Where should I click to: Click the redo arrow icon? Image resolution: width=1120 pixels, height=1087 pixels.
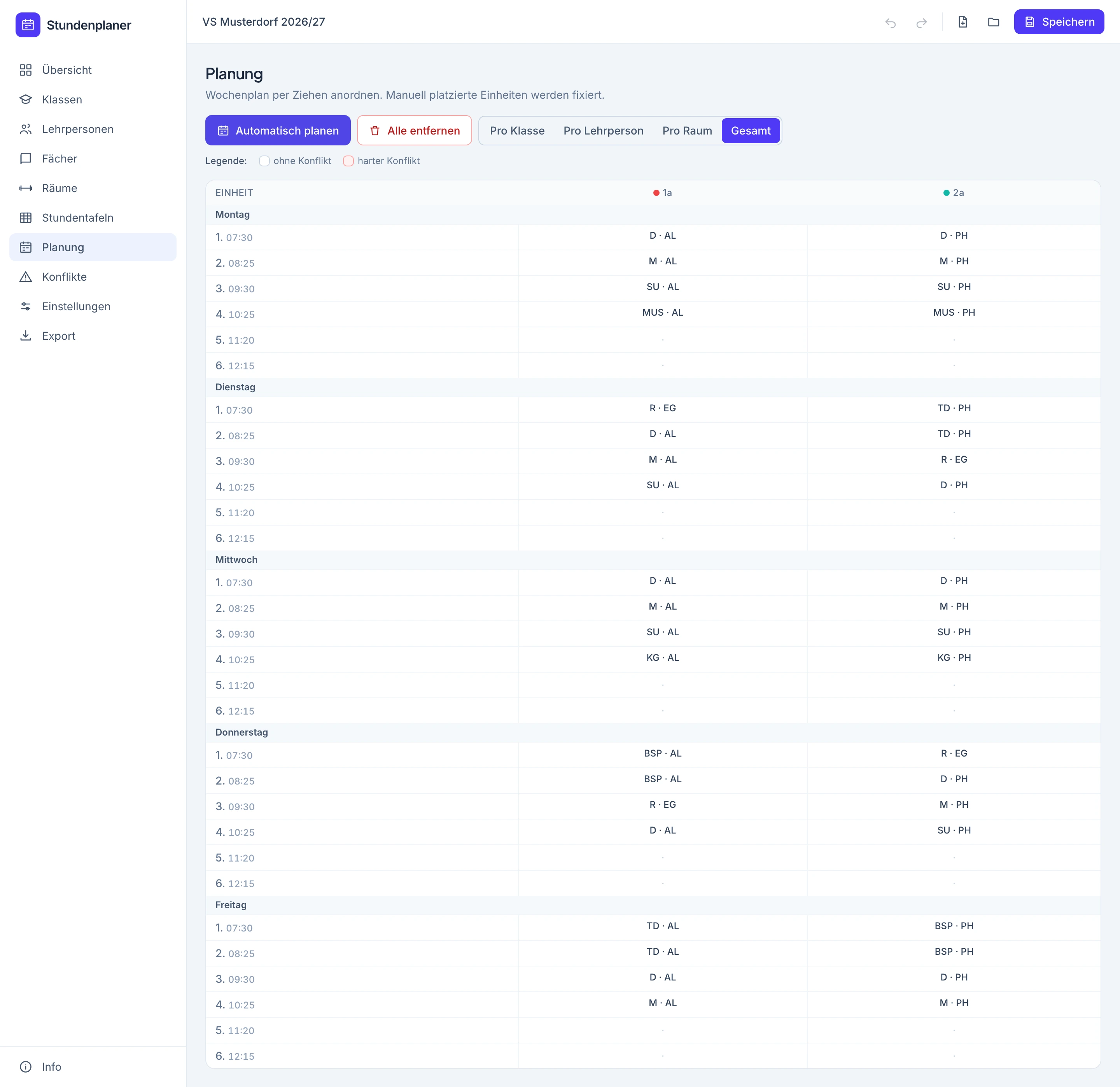point(921,22)
